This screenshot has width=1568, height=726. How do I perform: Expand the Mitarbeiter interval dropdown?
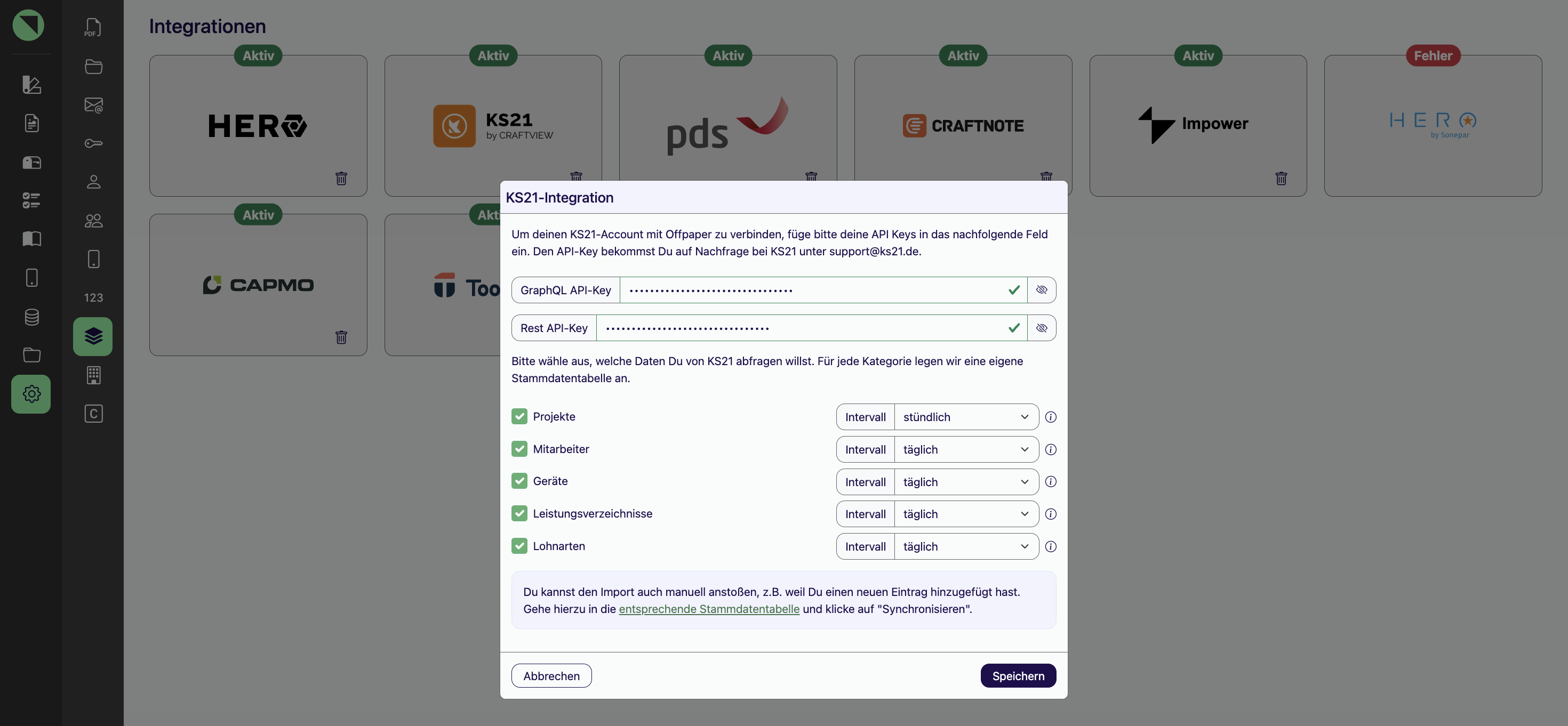point(966,450)
